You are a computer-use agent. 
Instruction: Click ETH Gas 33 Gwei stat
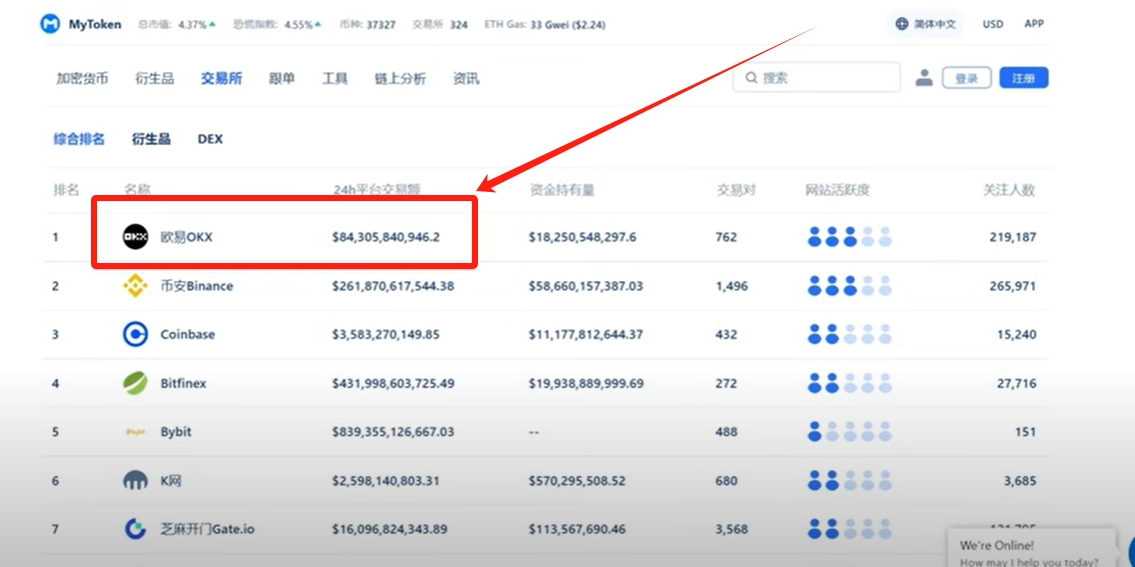545,25
